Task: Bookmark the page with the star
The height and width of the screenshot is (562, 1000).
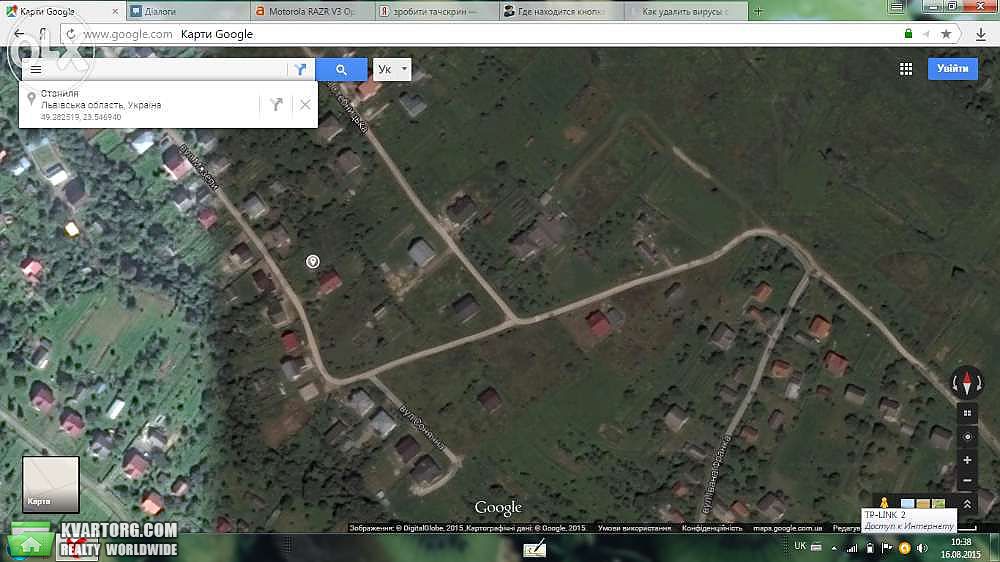Action: tap(946, 34)
